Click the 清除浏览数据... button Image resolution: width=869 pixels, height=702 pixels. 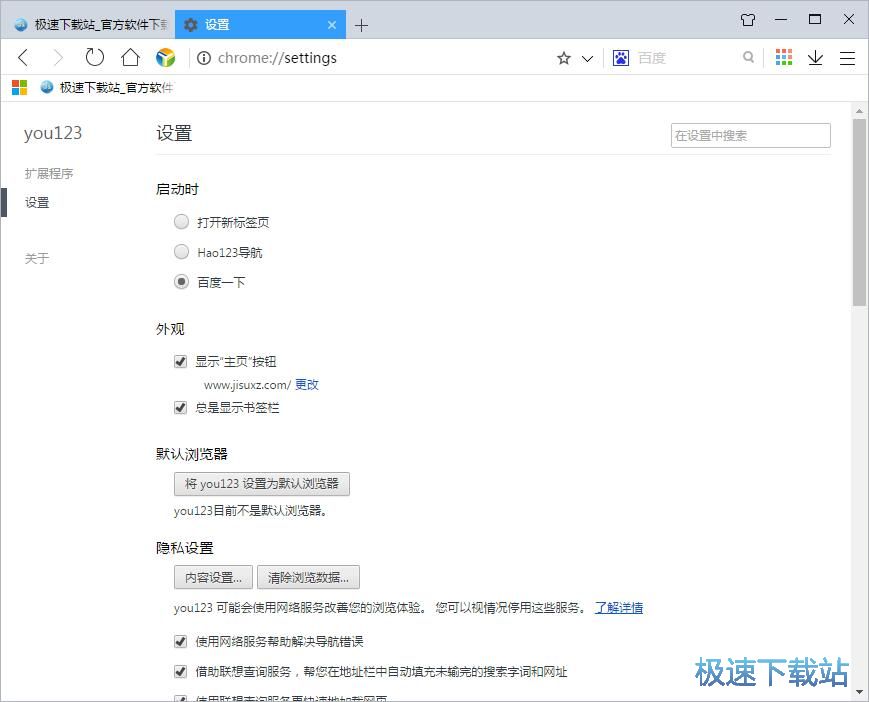308,577
